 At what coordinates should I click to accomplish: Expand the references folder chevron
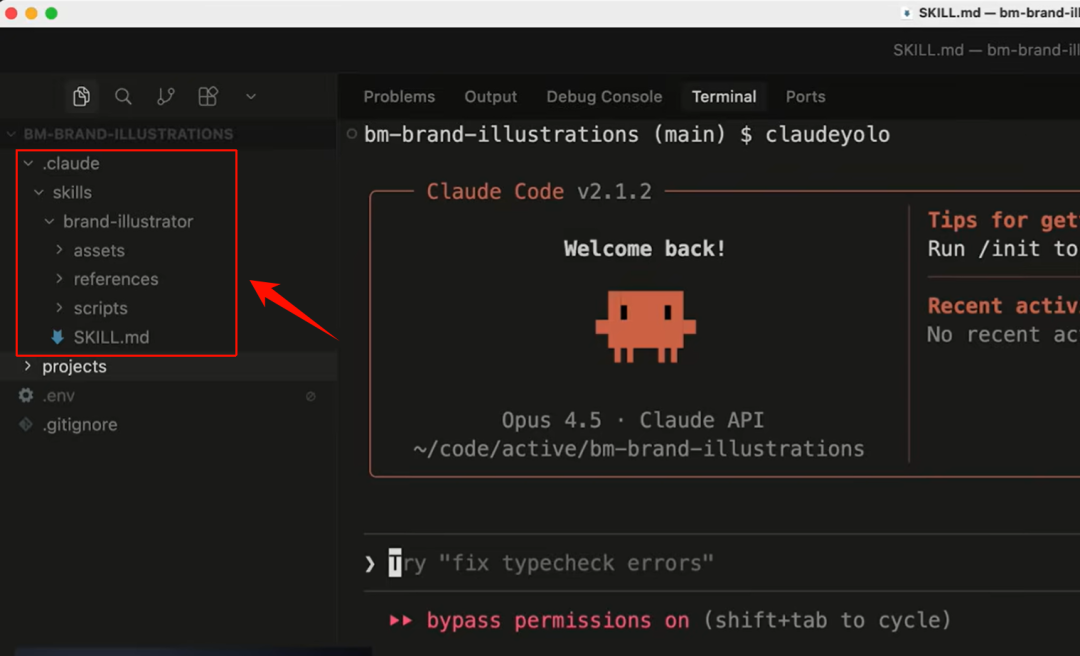59,278
